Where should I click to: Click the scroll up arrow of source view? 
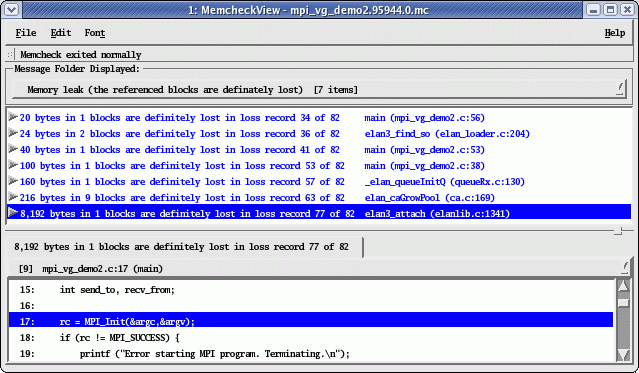[x=623, y=287]
